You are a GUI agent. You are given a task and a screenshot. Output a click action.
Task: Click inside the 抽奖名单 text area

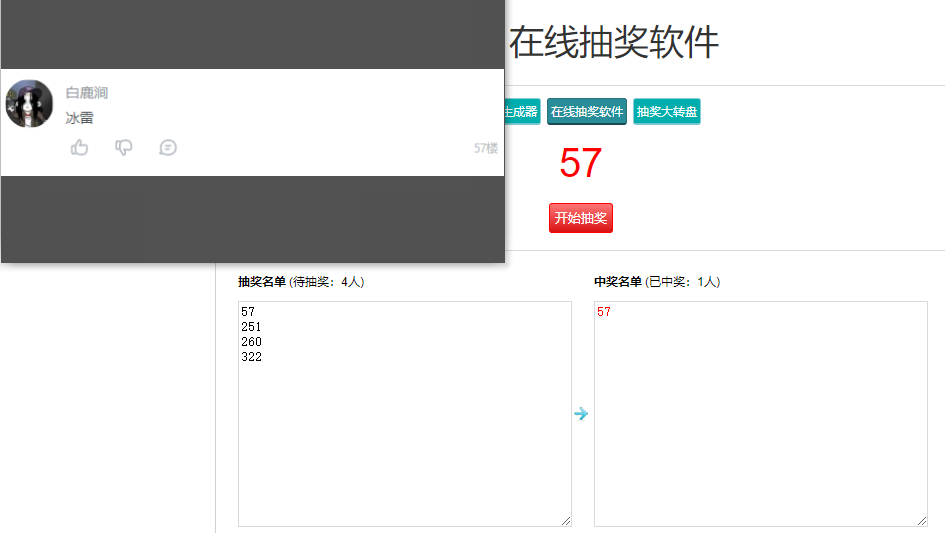coord(405,414)
